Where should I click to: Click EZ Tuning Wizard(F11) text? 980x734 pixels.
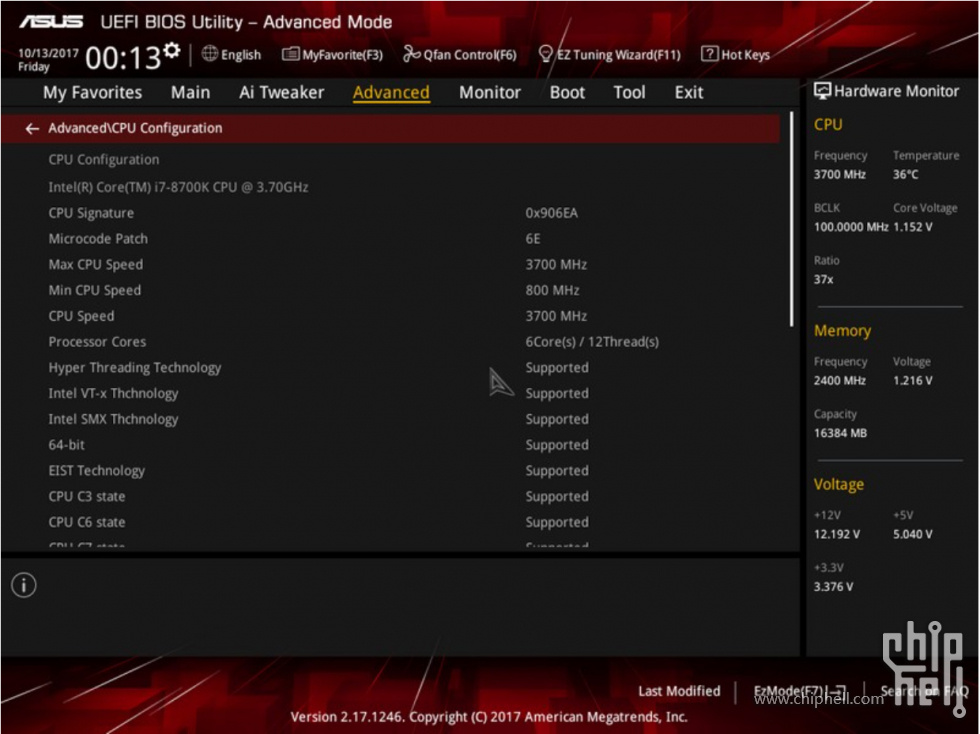[x=619, y=55]
